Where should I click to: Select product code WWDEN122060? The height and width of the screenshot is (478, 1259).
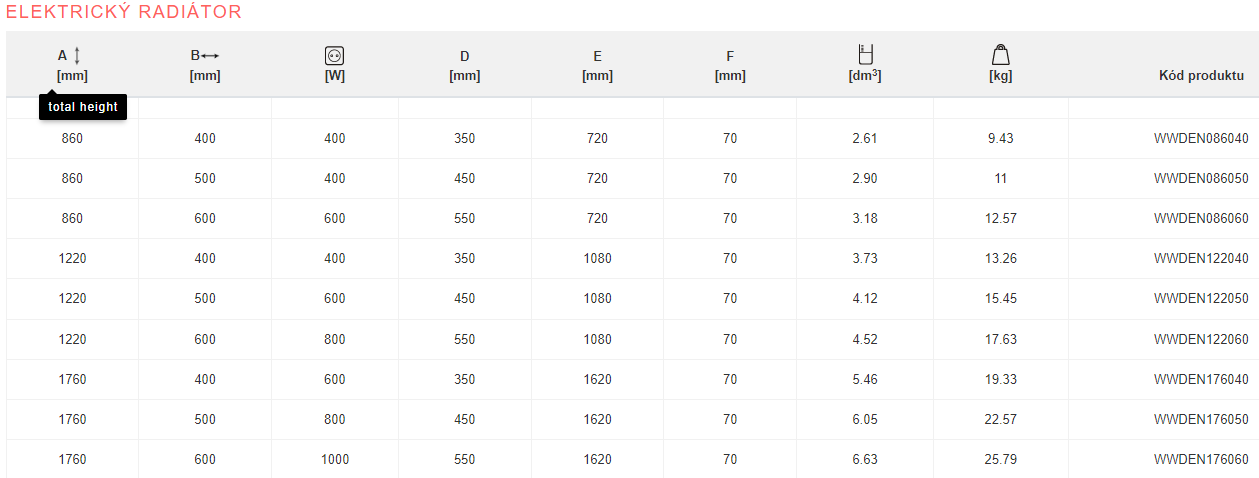(1201, 339)
